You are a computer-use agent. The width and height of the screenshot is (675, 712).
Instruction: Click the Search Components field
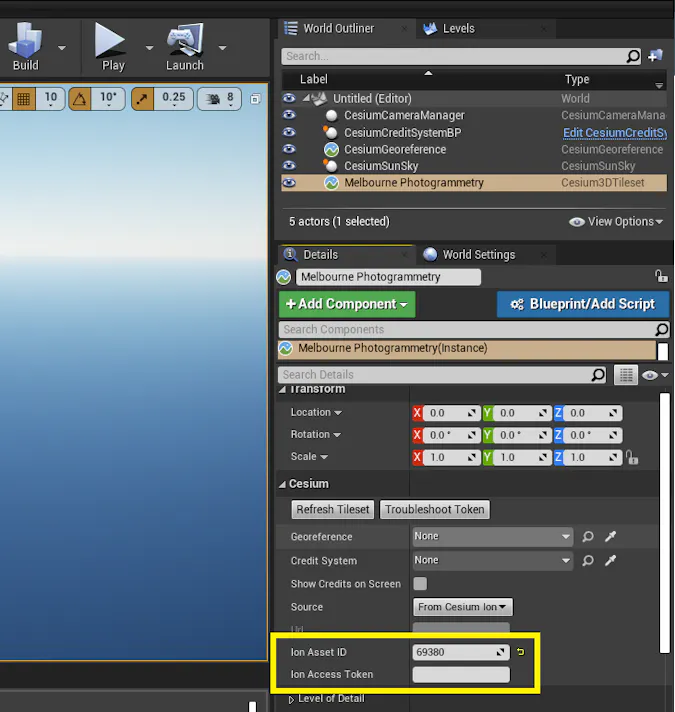click(467, 330)
